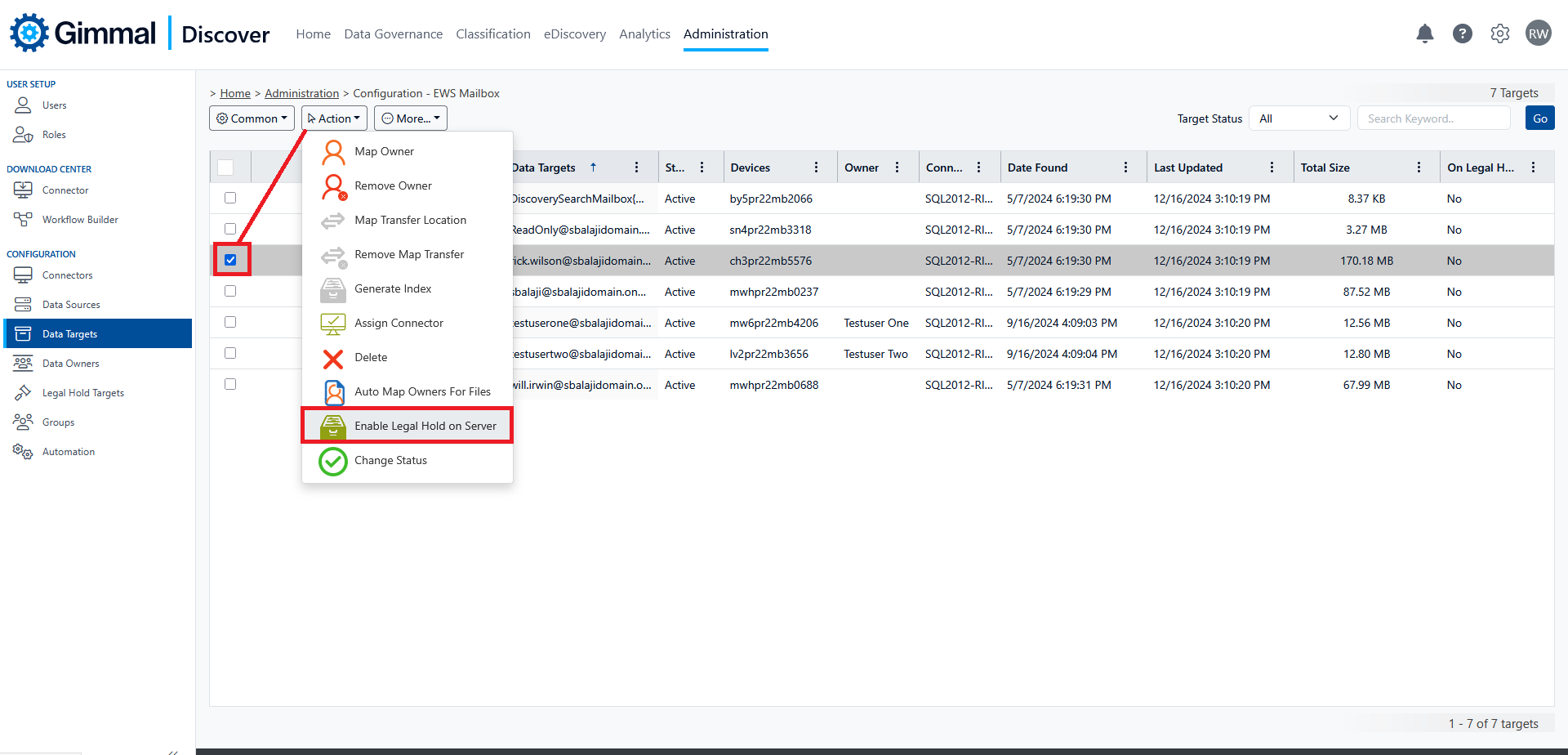Select Enable Legal Hold on Server action
The width and height of the screenshot is (1568, 755).
pos(425,425)
